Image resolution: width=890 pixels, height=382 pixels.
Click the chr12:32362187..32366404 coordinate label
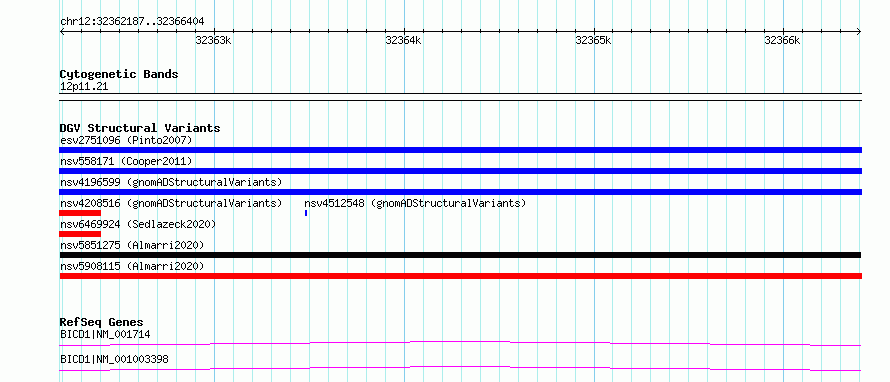coord(132,22)
